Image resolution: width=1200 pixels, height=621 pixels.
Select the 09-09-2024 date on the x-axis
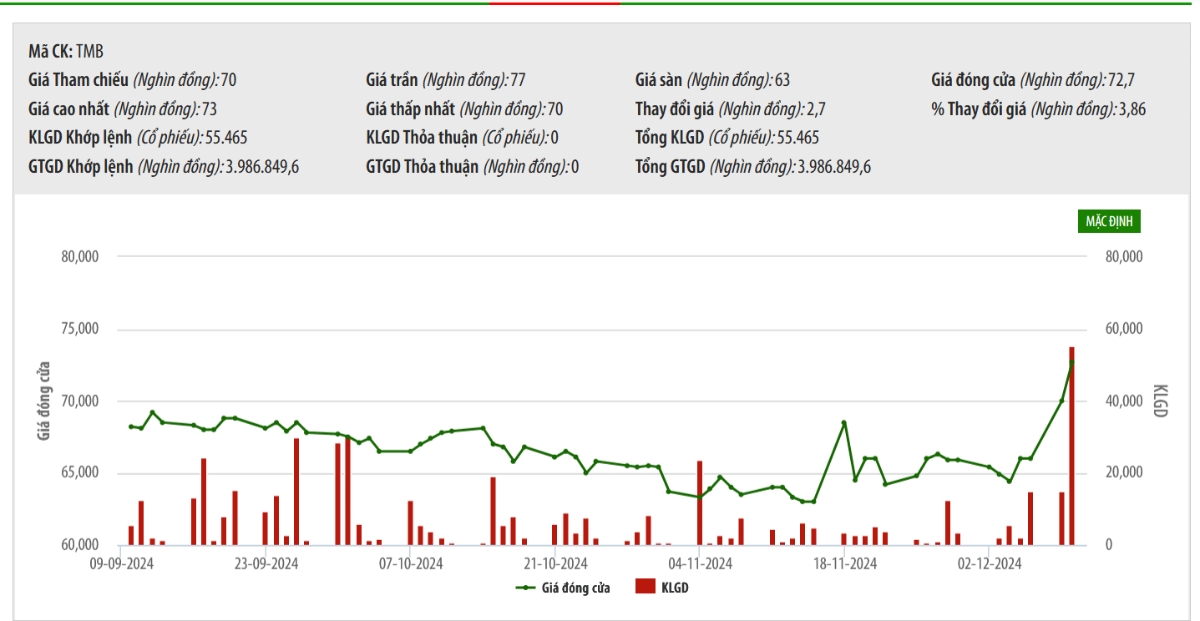[x=121, y=564]
